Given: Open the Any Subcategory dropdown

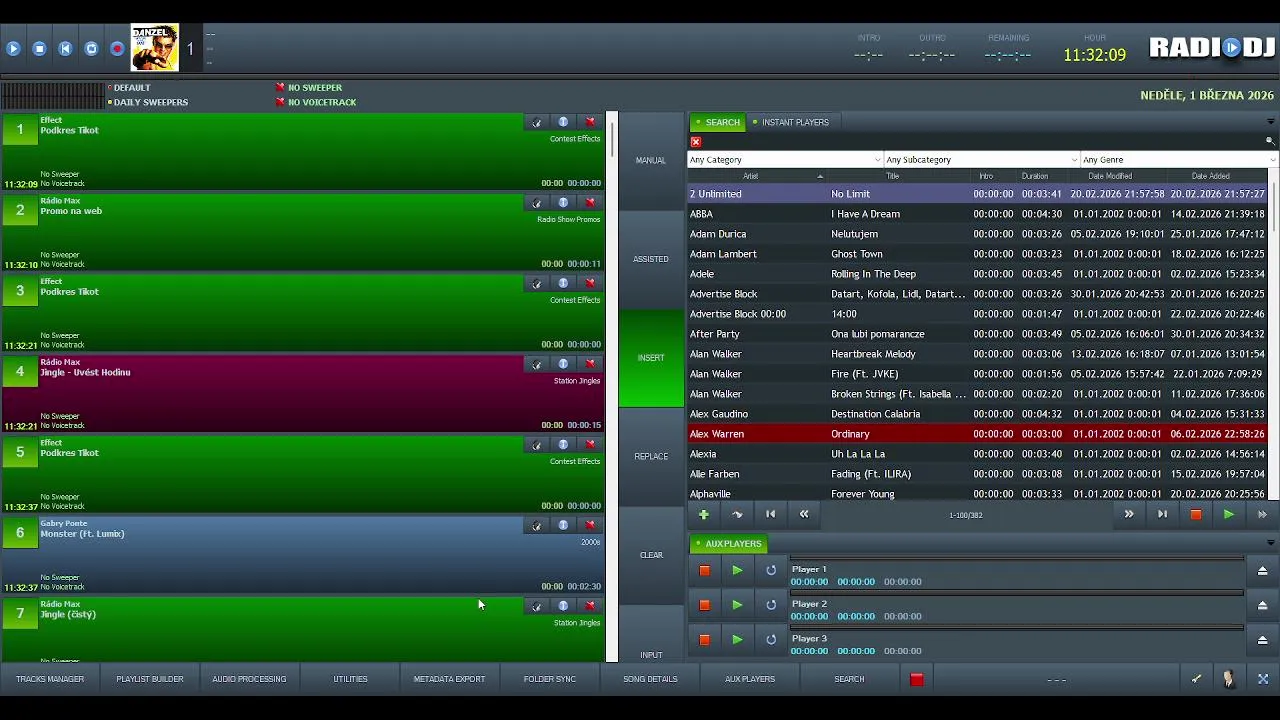Looking at the screenshot, I should tap(982, 160).
